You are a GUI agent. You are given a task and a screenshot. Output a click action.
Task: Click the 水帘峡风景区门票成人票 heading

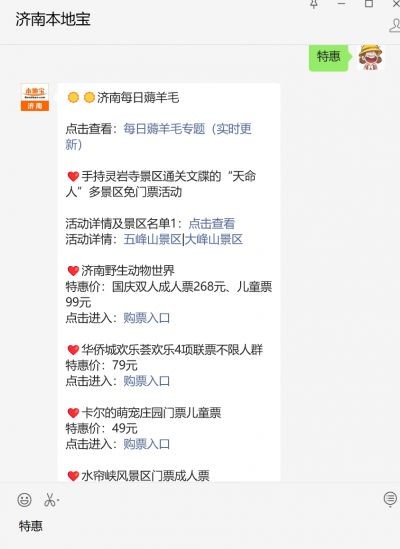point(145,475)
